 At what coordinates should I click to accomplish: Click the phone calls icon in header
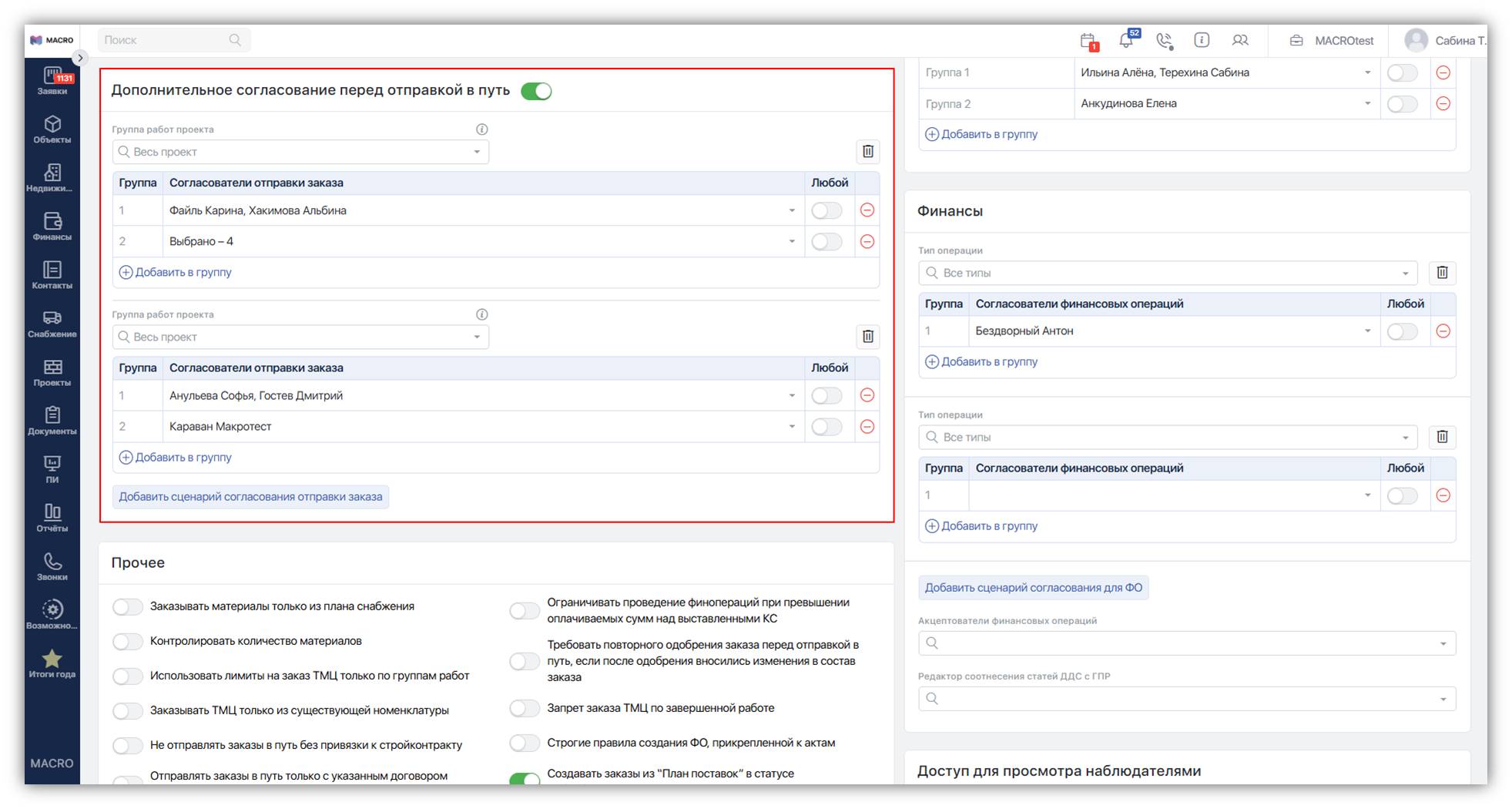[x=1164, y=40]
